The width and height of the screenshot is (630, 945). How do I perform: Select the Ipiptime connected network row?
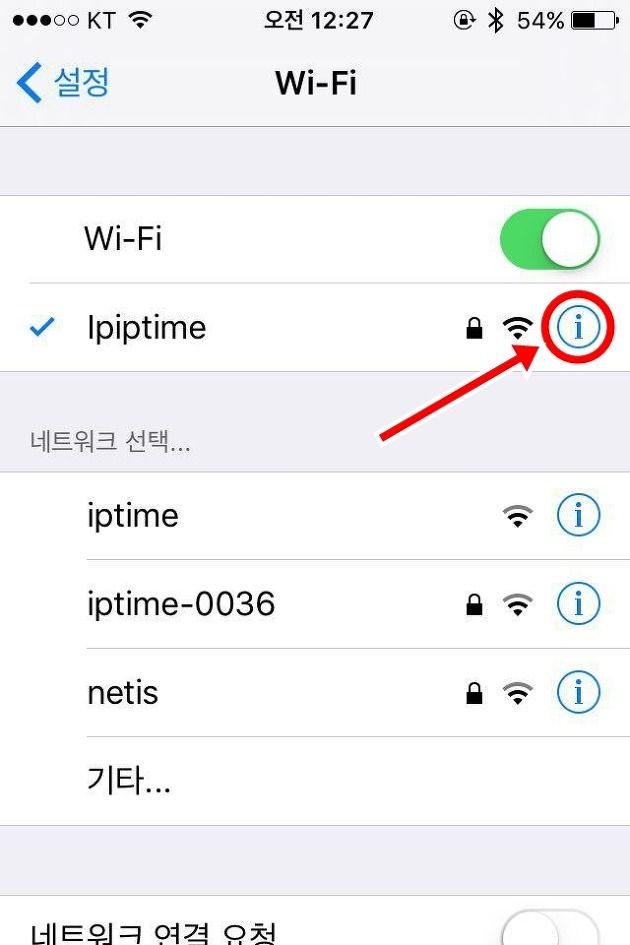point(315,327)
